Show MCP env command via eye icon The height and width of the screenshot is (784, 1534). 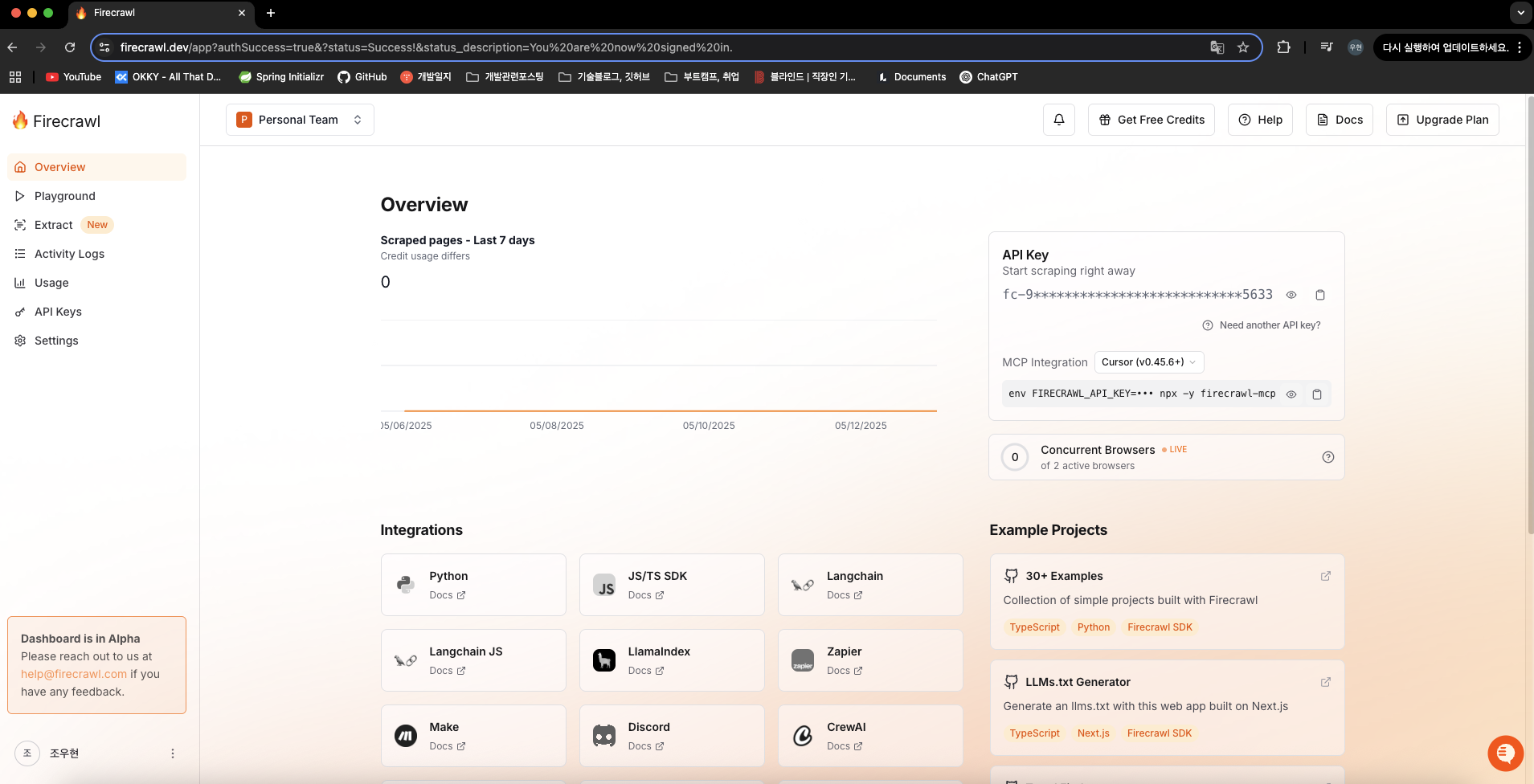click(x=1291, y=394)
